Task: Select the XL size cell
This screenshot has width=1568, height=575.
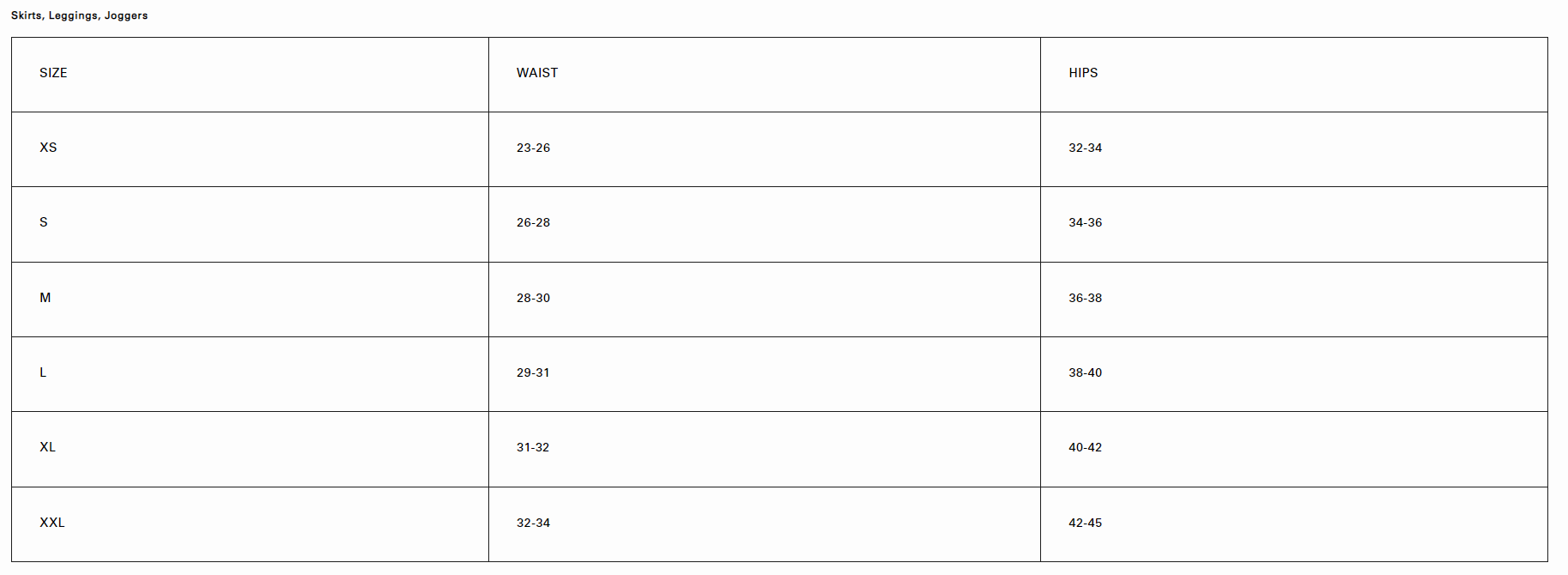Action: click(250, 449)
